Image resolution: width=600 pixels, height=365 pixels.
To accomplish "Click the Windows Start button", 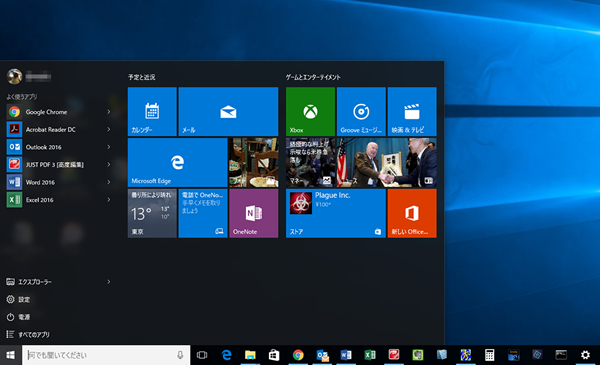I will [x=11, y=355].
